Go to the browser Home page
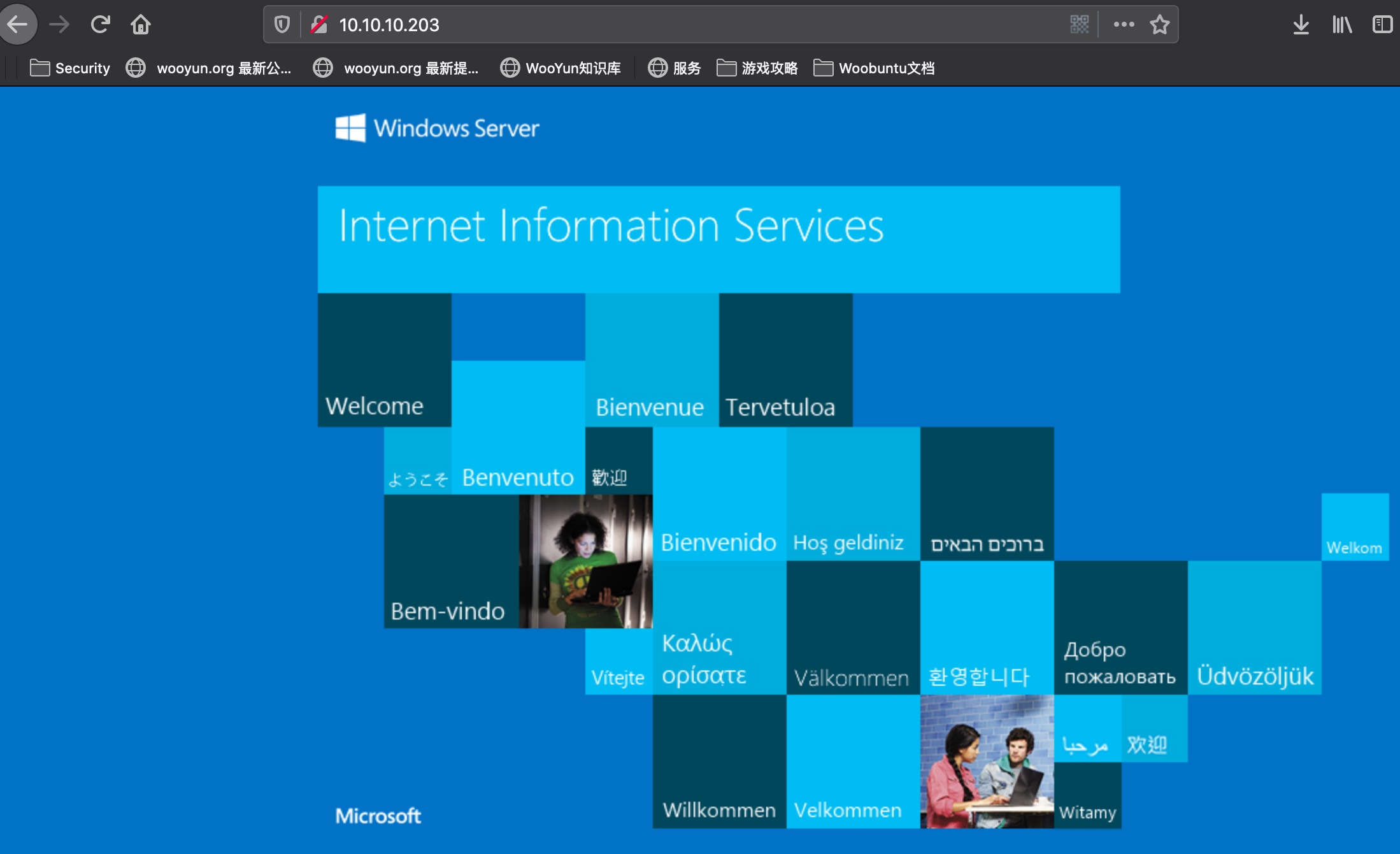Viewport: 1400px width, 854px height. click(x=140, y=25)
